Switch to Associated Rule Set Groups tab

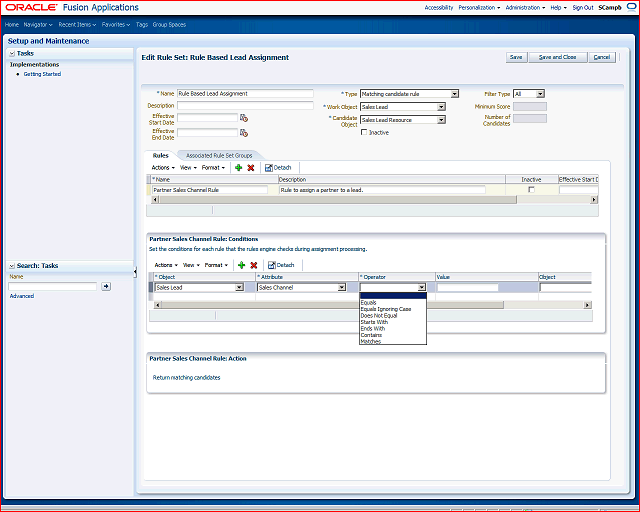(x=219, y=156)
